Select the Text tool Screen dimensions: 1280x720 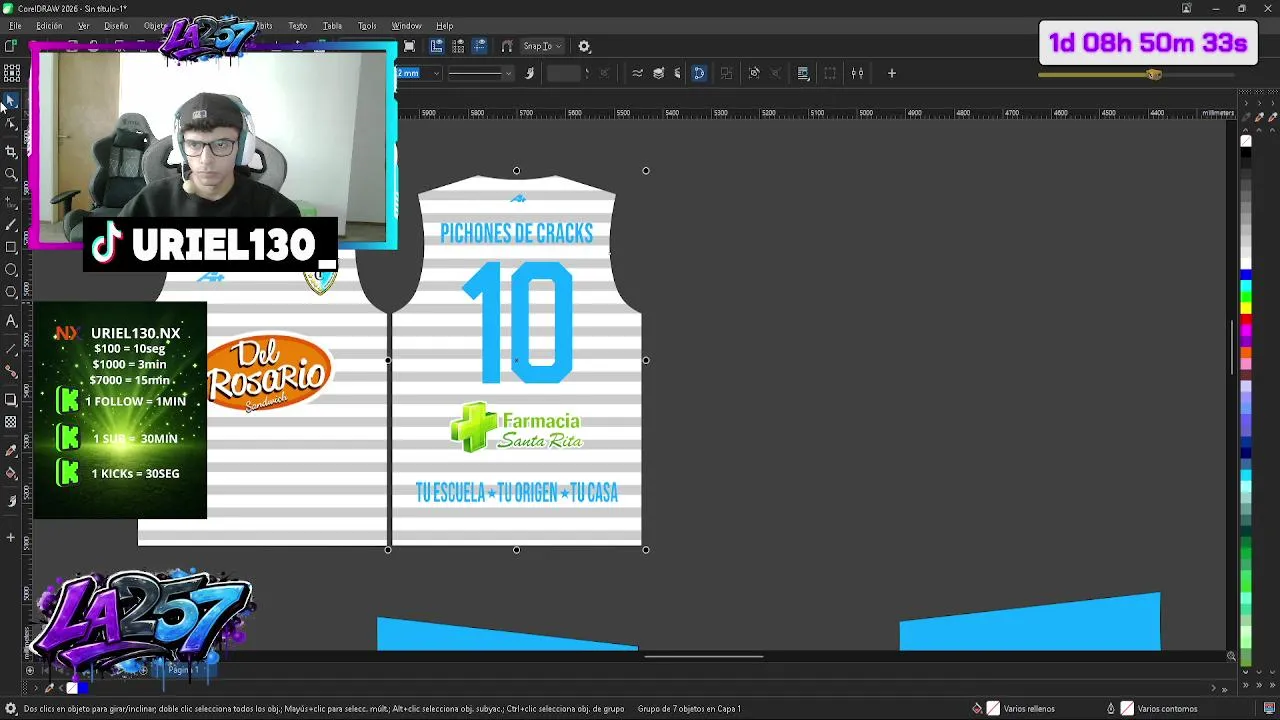[11, 321]
